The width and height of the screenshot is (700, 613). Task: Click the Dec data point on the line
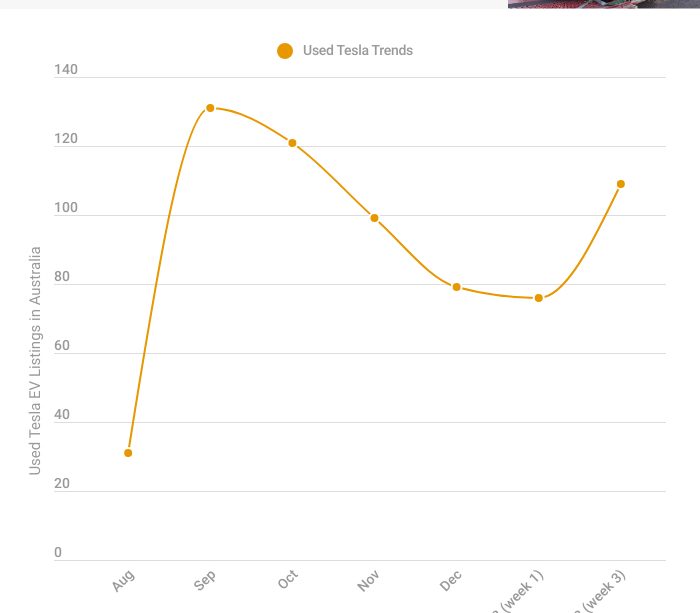[x=456, y=287]
